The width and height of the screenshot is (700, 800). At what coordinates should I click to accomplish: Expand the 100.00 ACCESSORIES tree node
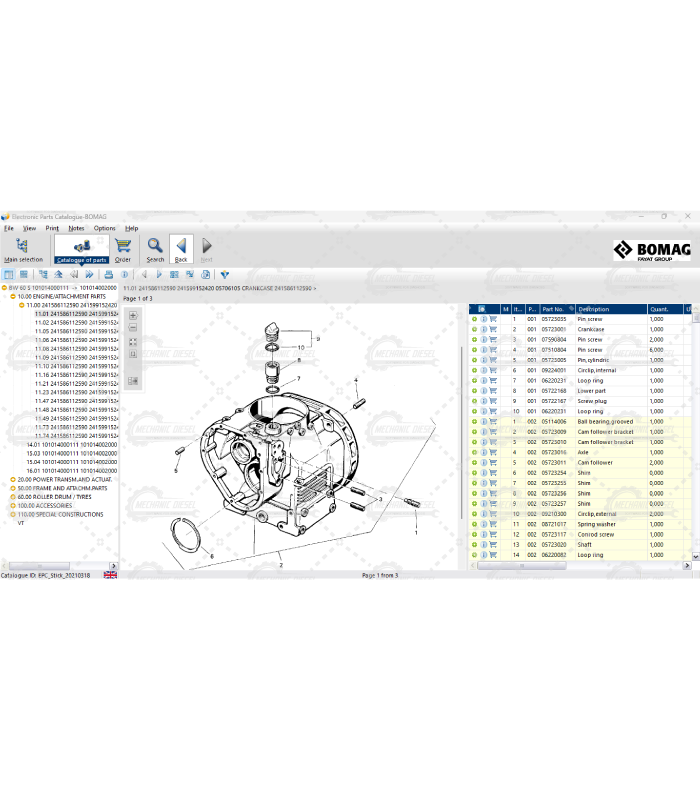tap(13, 506)
